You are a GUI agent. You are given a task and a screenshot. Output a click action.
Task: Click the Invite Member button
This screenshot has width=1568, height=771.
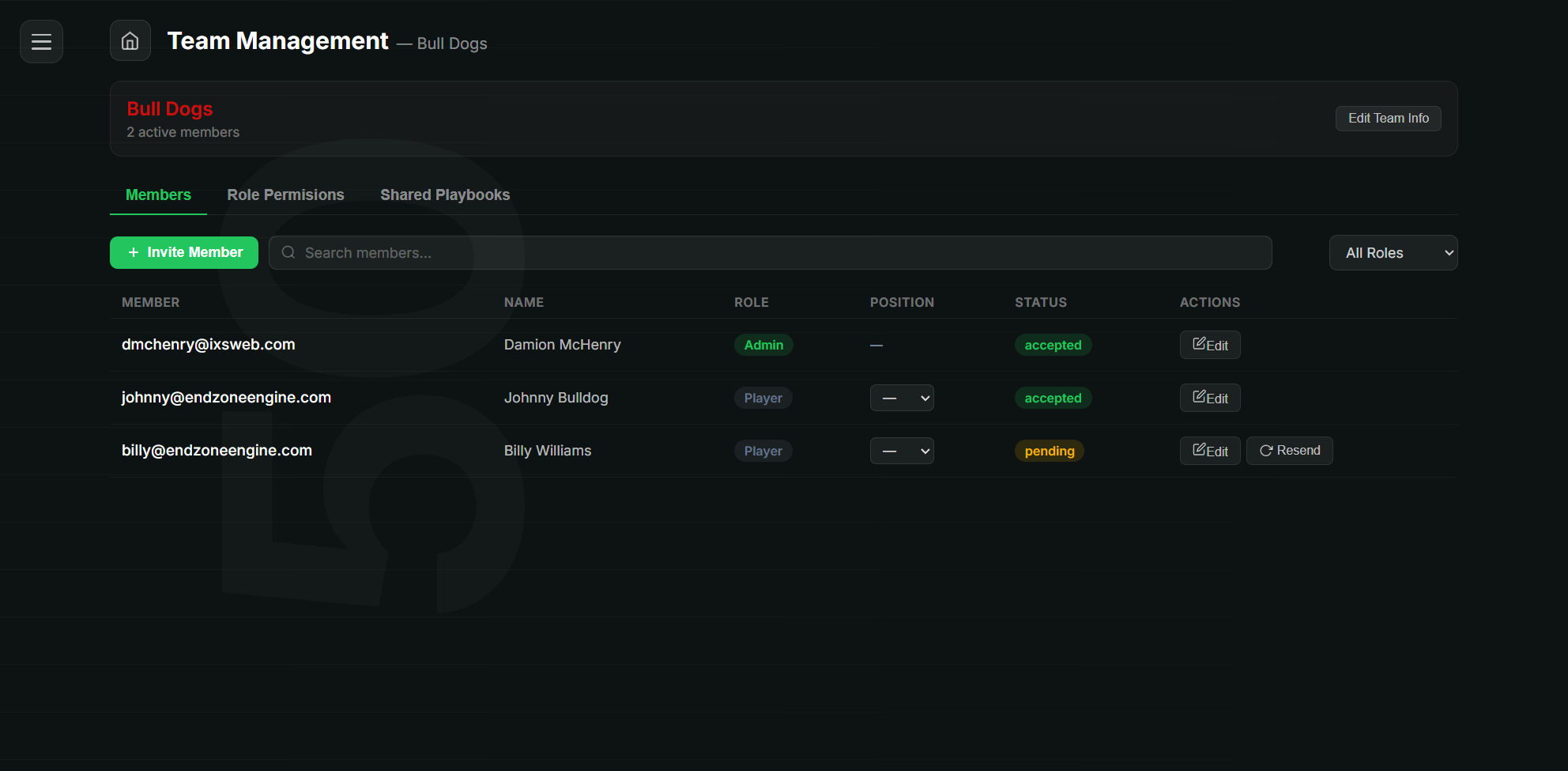[x=184, y=252]
